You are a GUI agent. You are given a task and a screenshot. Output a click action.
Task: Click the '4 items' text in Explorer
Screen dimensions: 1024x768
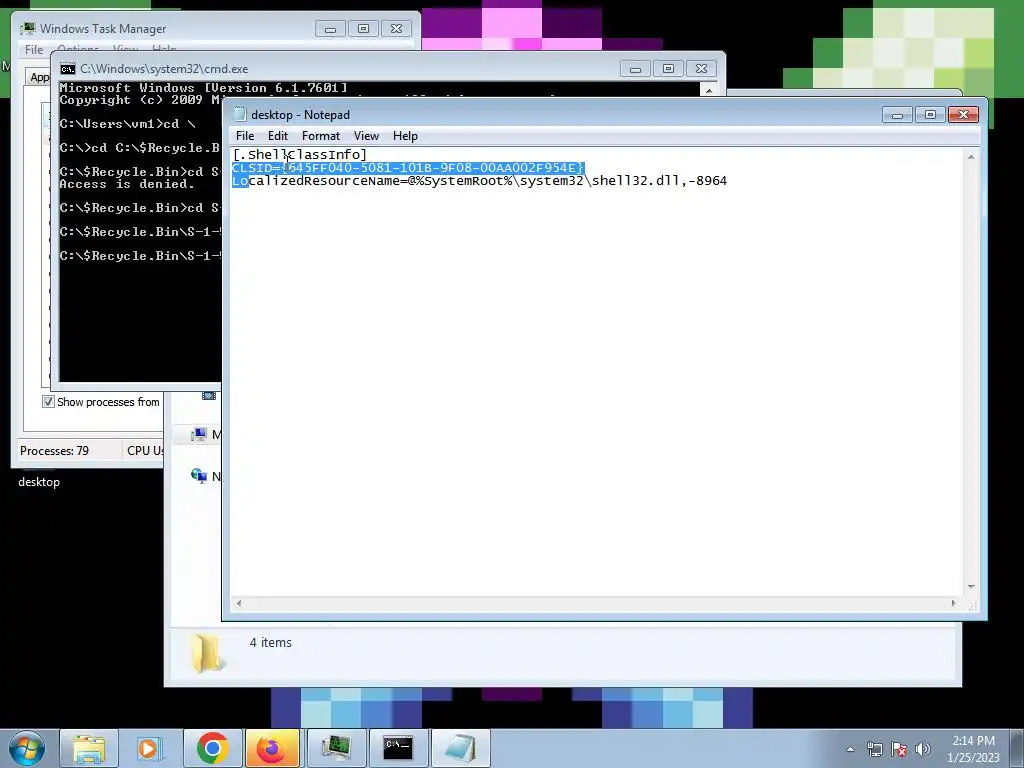tap(270, 643)
